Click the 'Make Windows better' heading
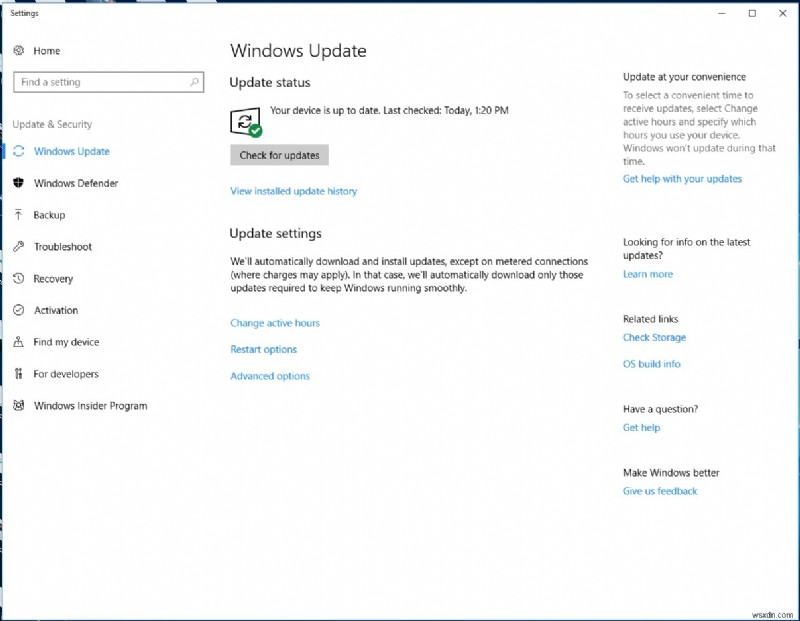This screenshot has width=800, height=621. tap(671, 473)
